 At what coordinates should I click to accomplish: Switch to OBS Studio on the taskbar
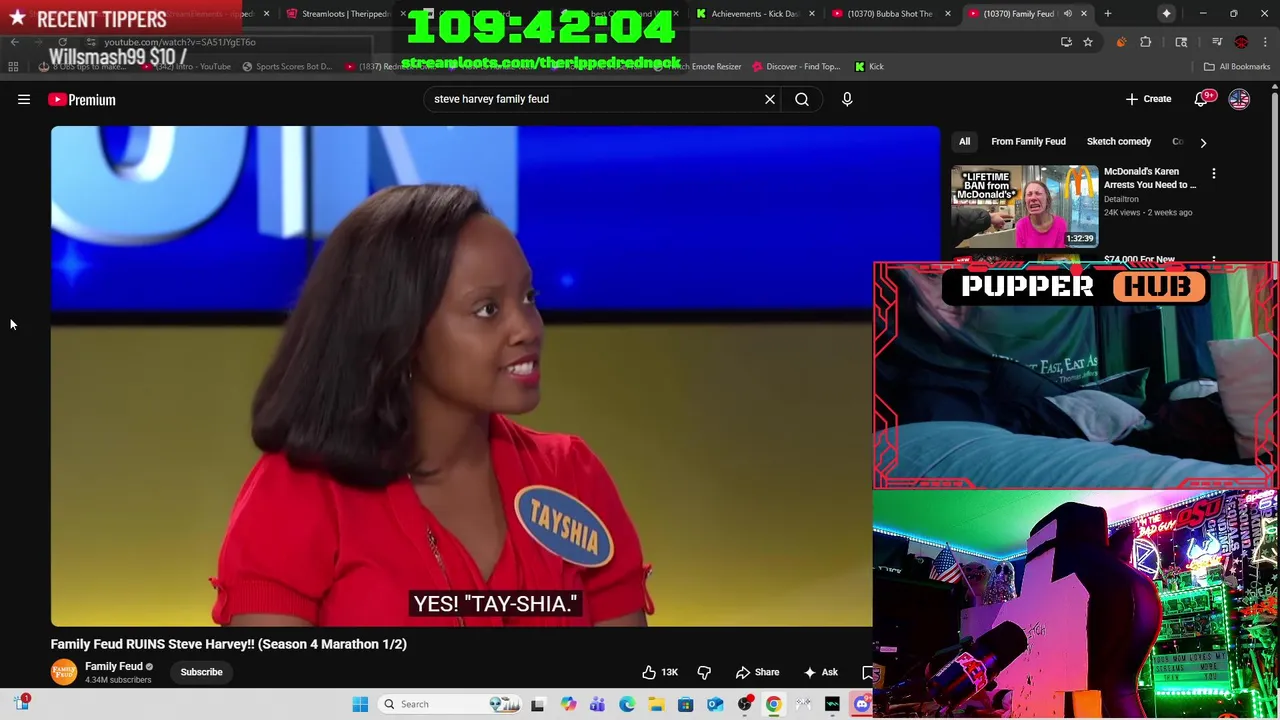click(744, 704)
